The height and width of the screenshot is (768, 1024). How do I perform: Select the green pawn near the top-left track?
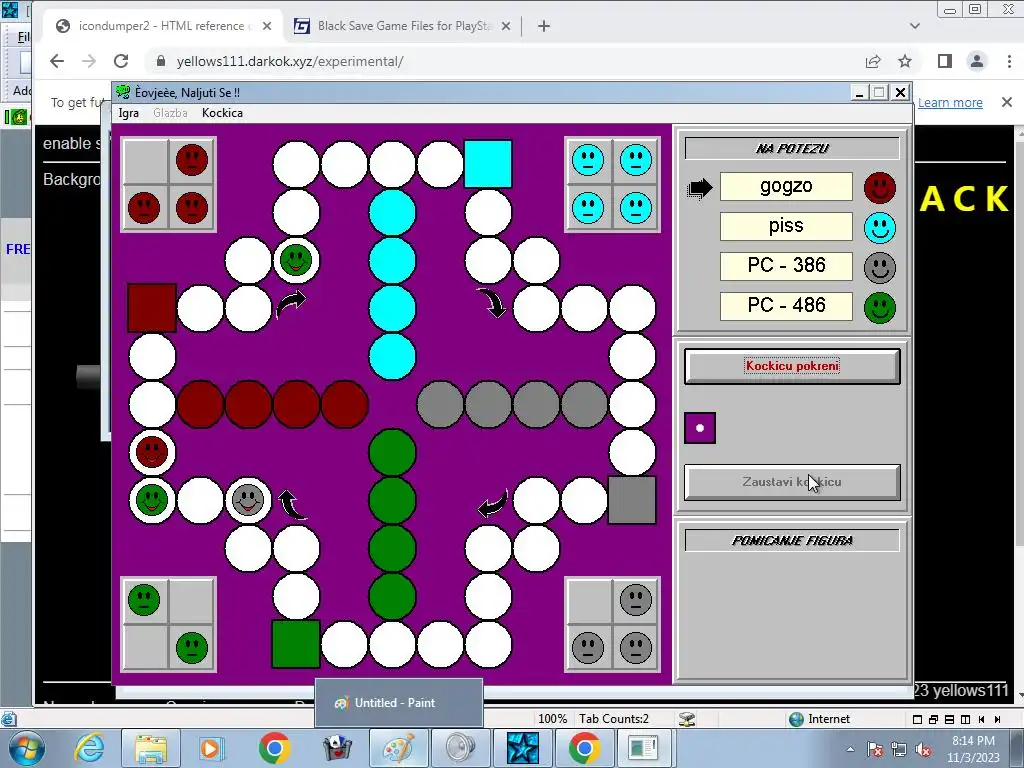point(296,260)
